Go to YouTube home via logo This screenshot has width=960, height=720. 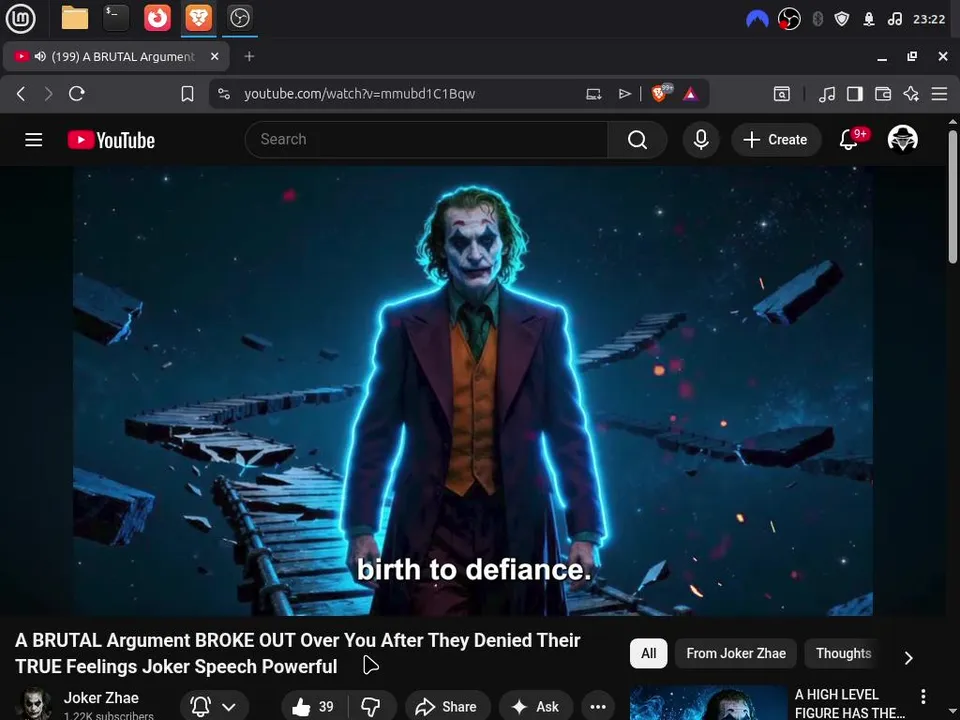111,140
